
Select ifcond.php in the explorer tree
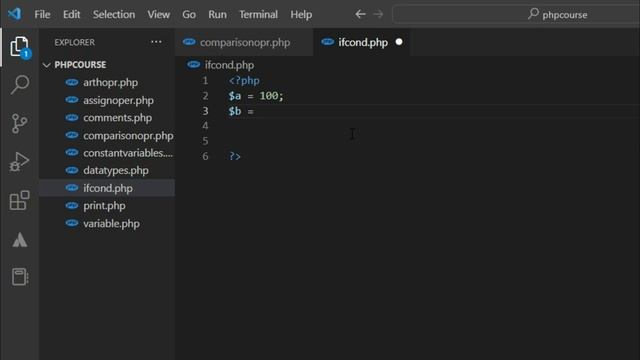coord(107,188)
